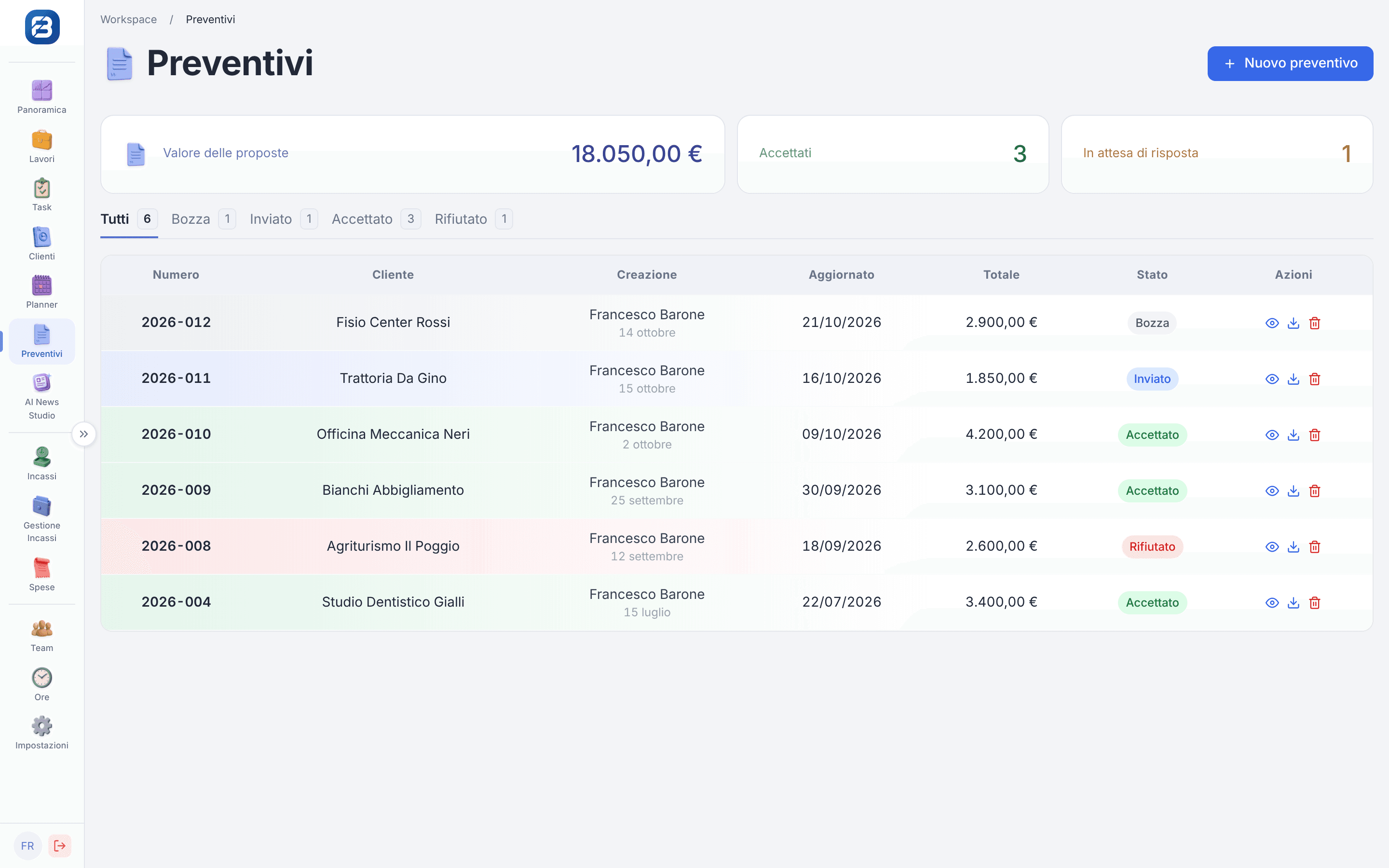Open the Ore clock icon

pyautogui.click(x=42, y=678)
